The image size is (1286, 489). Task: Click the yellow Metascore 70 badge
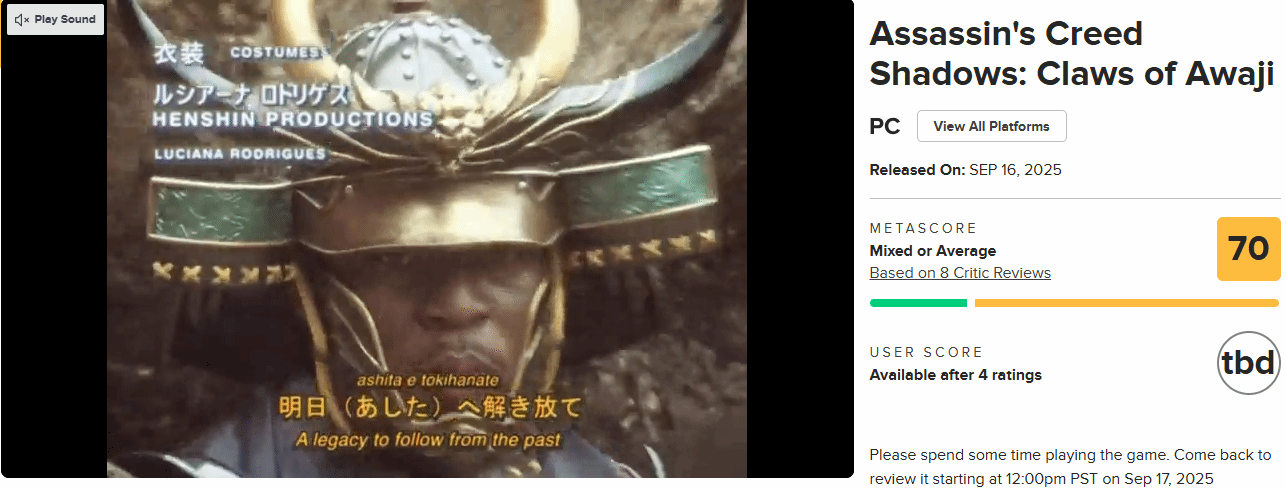pyautogui.click(x=1248, y=249)
